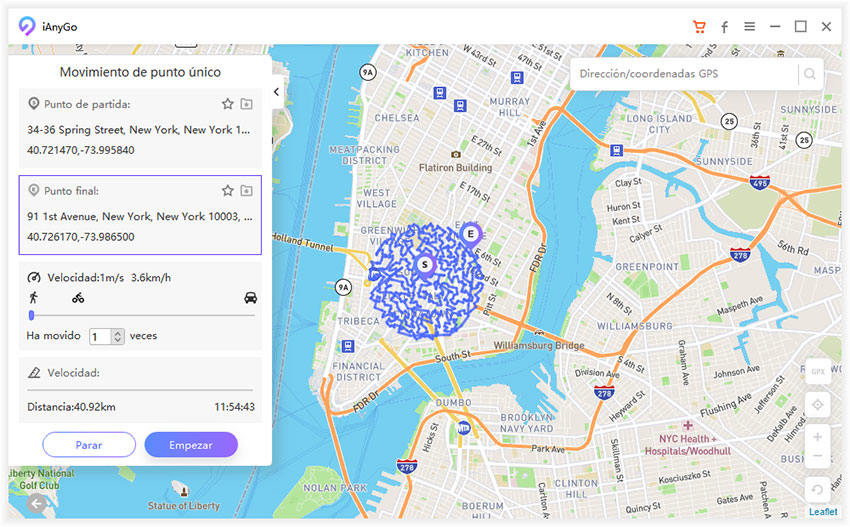Save Punto final to folder
The width and height of the screenshot is (850, 527).
(x=247, y=190)
